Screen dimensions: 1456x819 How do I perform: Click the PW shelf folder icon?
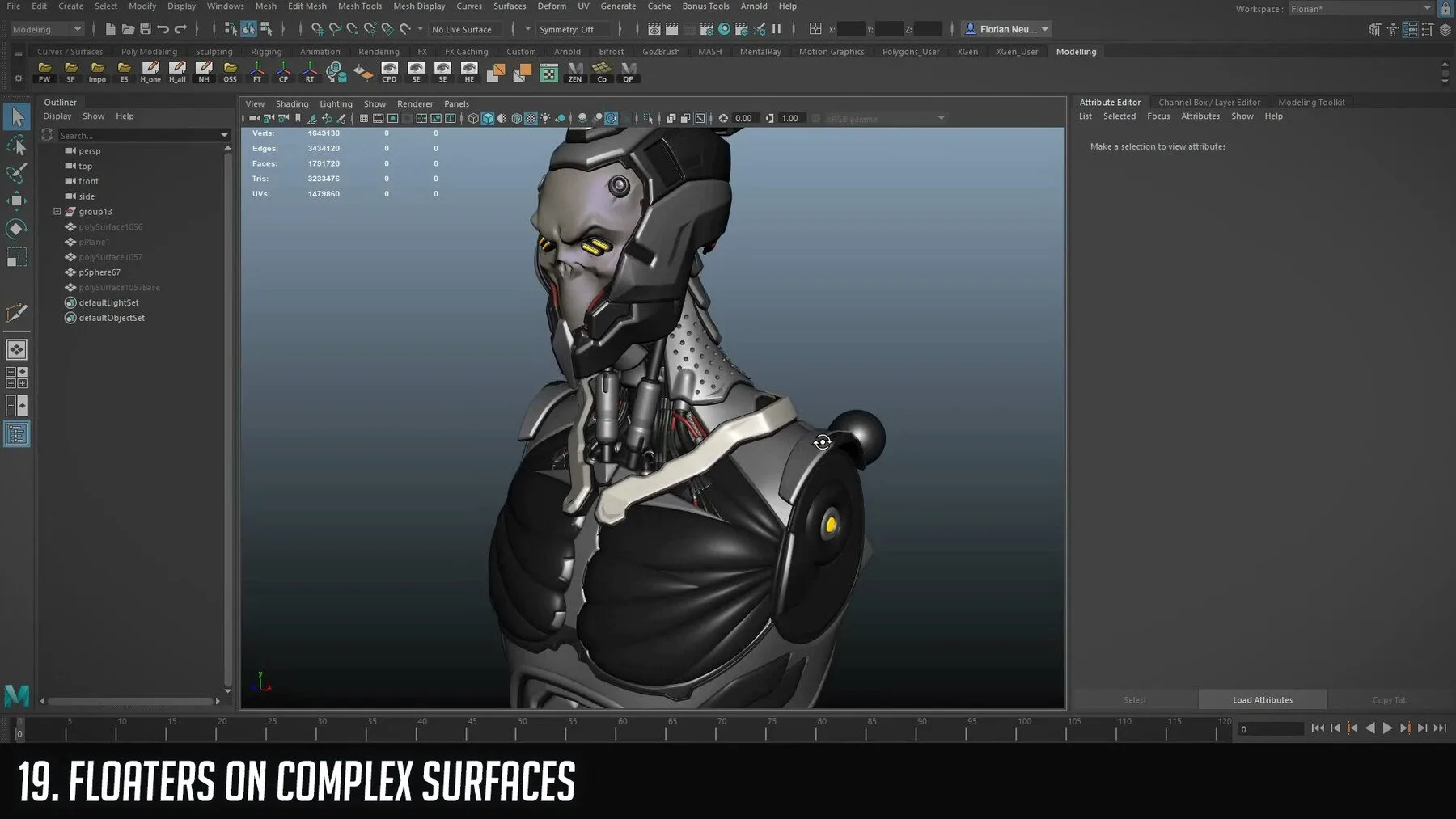tap(44, 72)
